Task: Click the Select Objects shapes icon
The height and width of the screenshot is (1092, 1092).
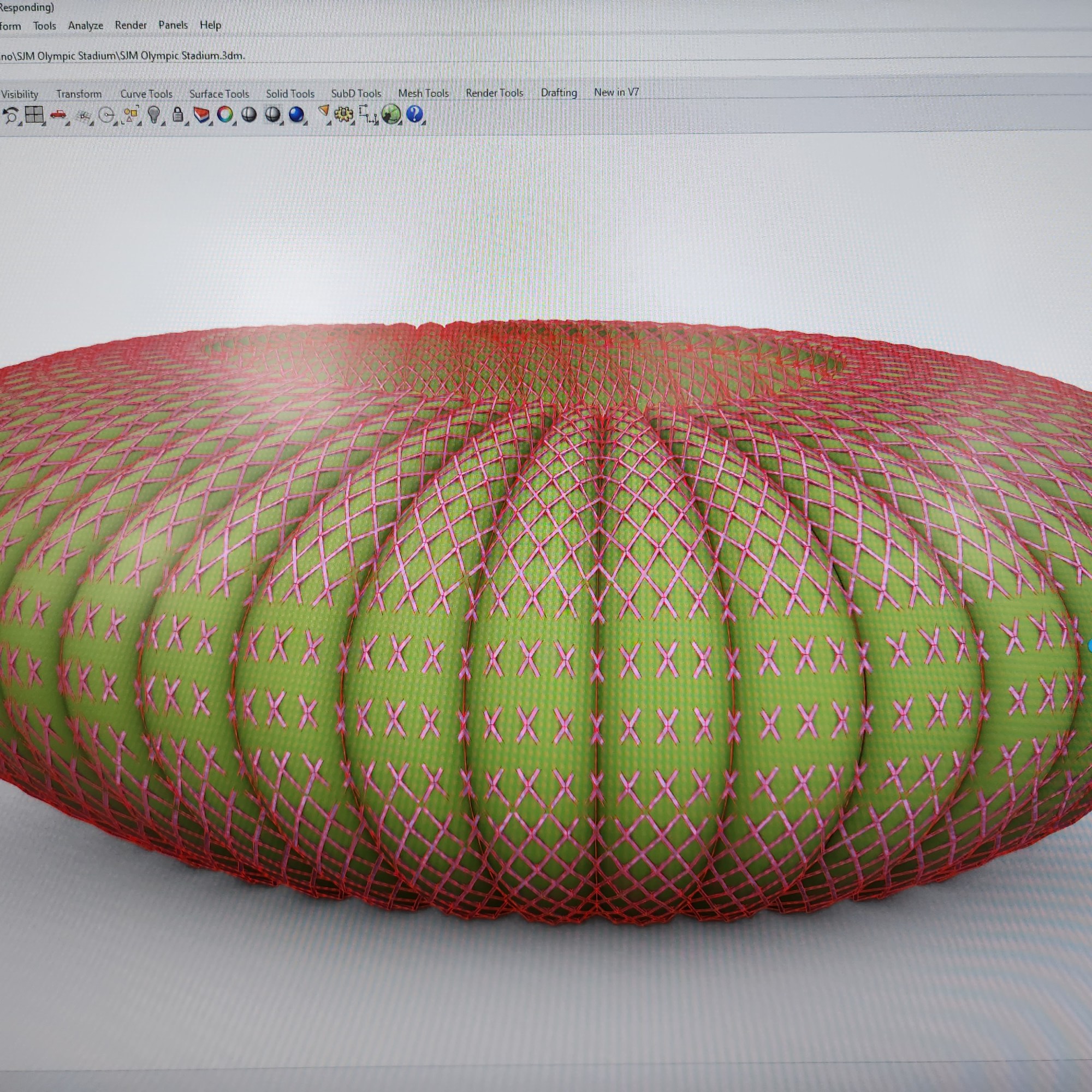Action: coord(130,115)
